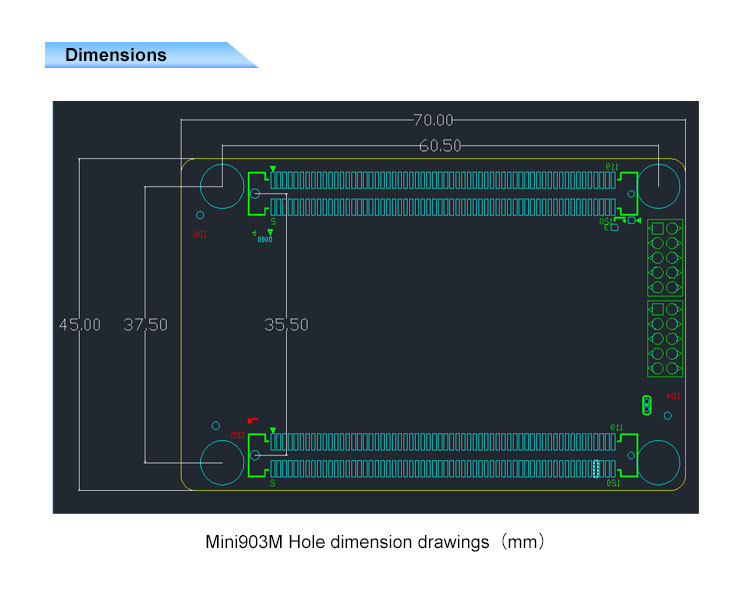Click the small circle above ID6 label

tap(200, 215)
